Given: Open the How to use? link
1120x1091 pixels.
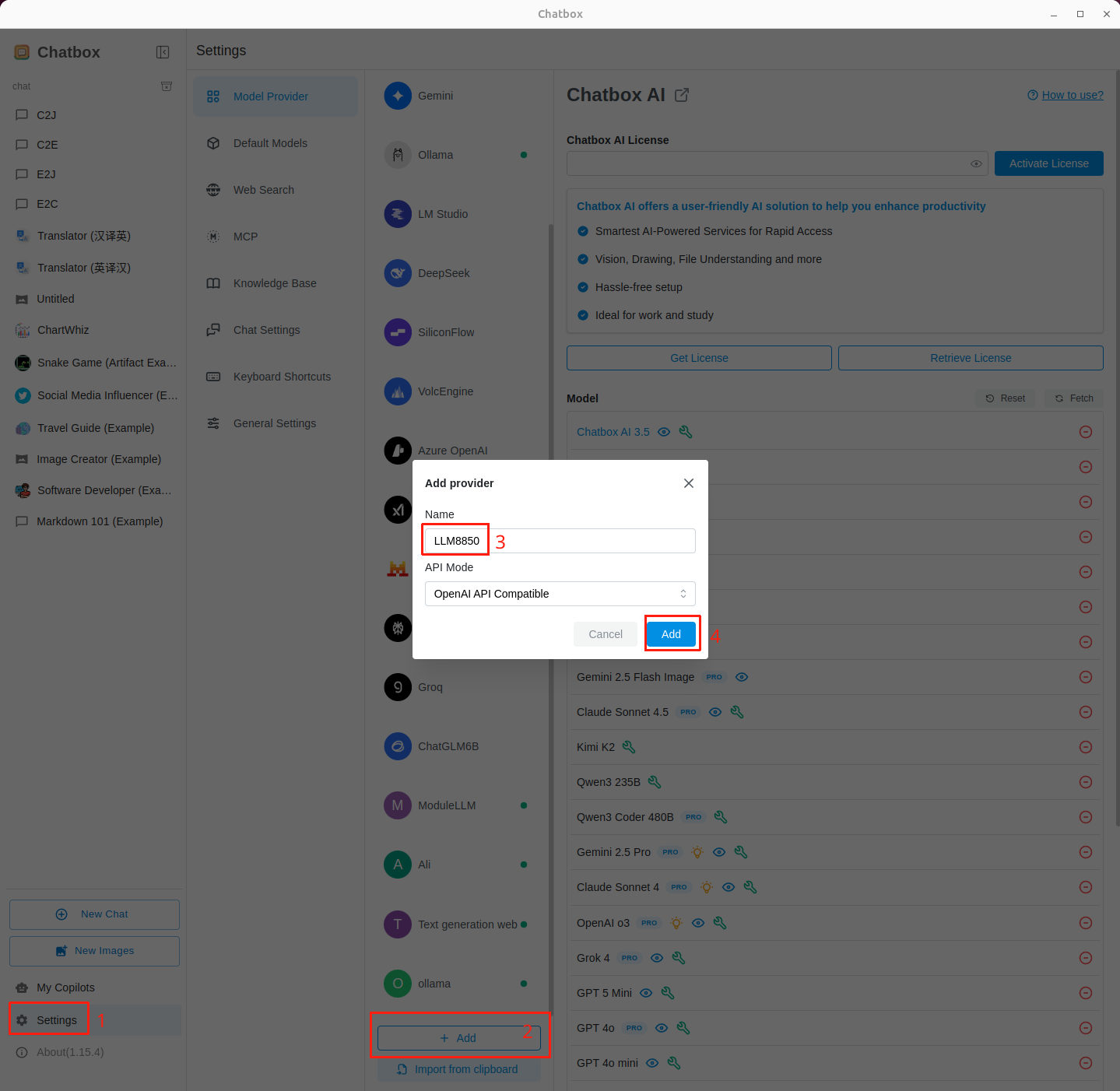Looking at the screenshot, I should click(1072, 95).
